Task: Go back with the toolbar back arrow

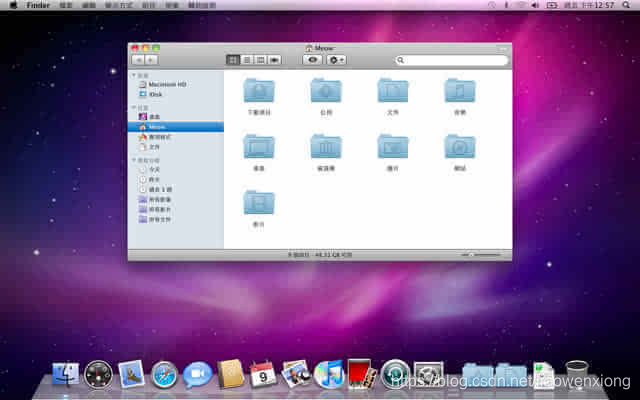Action: tap(138, 60)
